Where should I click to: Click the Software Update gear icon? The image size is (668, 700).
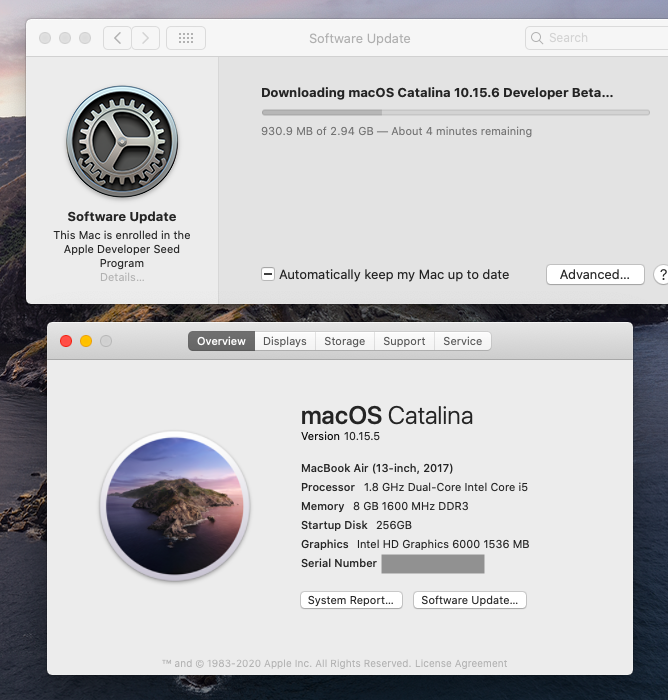[122, 142]
